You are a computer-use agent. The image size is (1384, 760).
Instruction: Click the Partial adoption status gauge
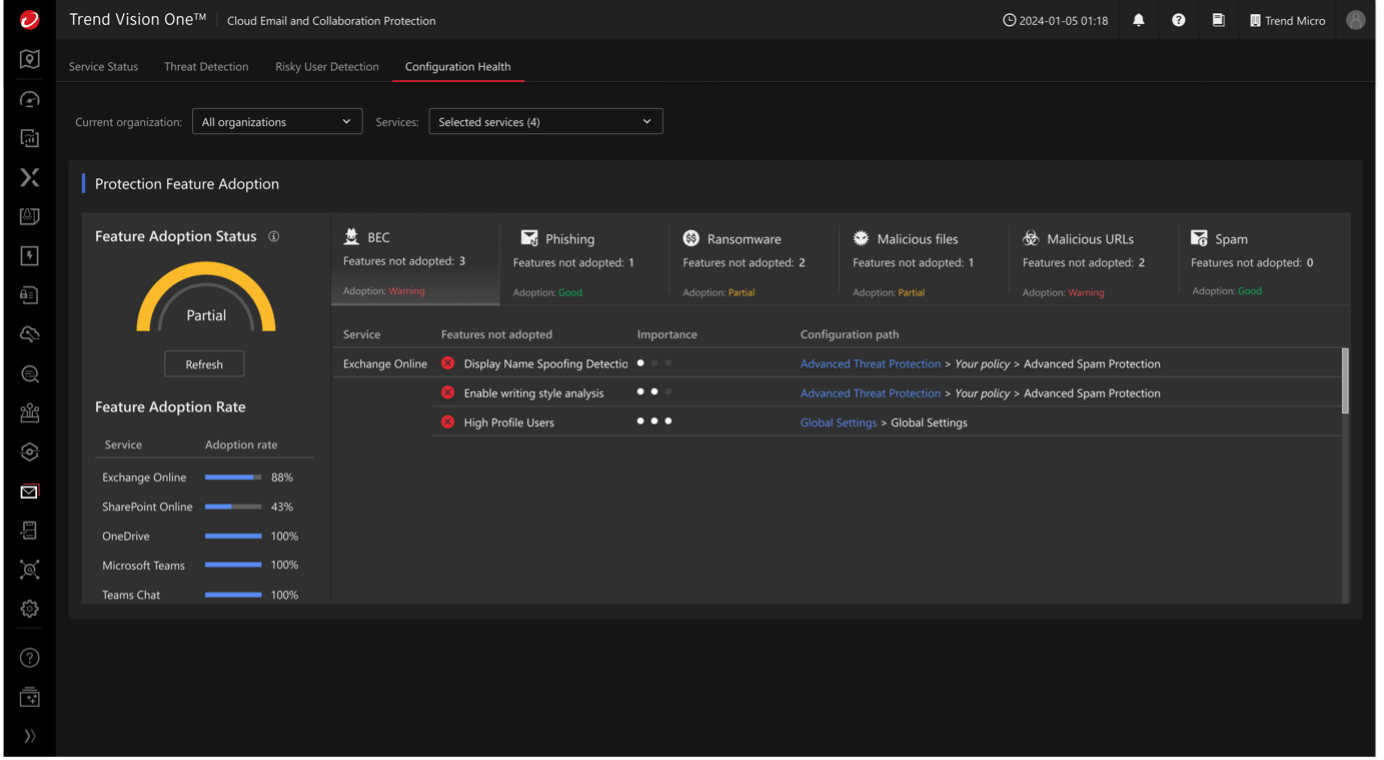coord(206,298)
